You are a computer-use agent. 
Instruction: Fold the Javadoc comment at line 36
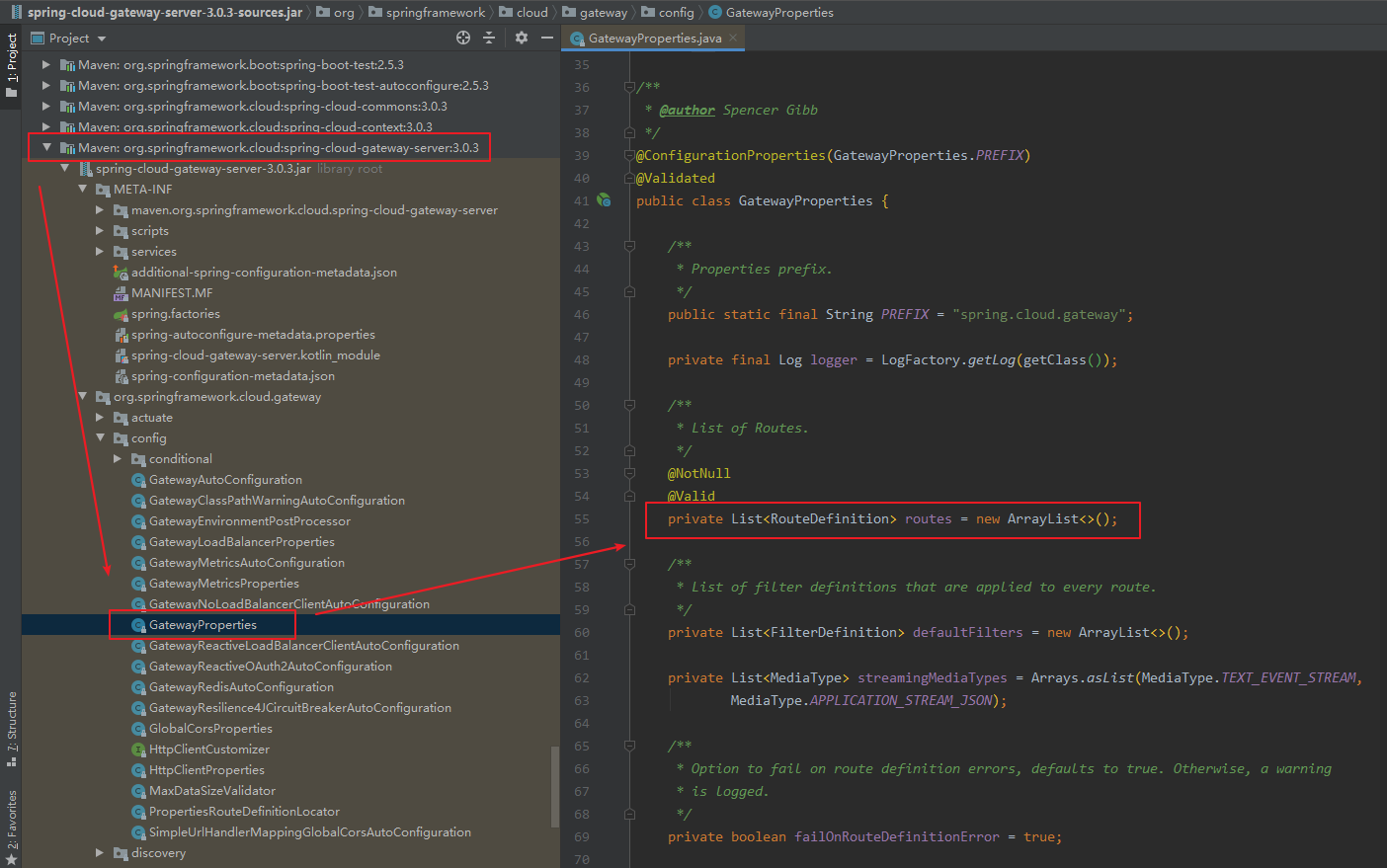click(x=629, y=87)
